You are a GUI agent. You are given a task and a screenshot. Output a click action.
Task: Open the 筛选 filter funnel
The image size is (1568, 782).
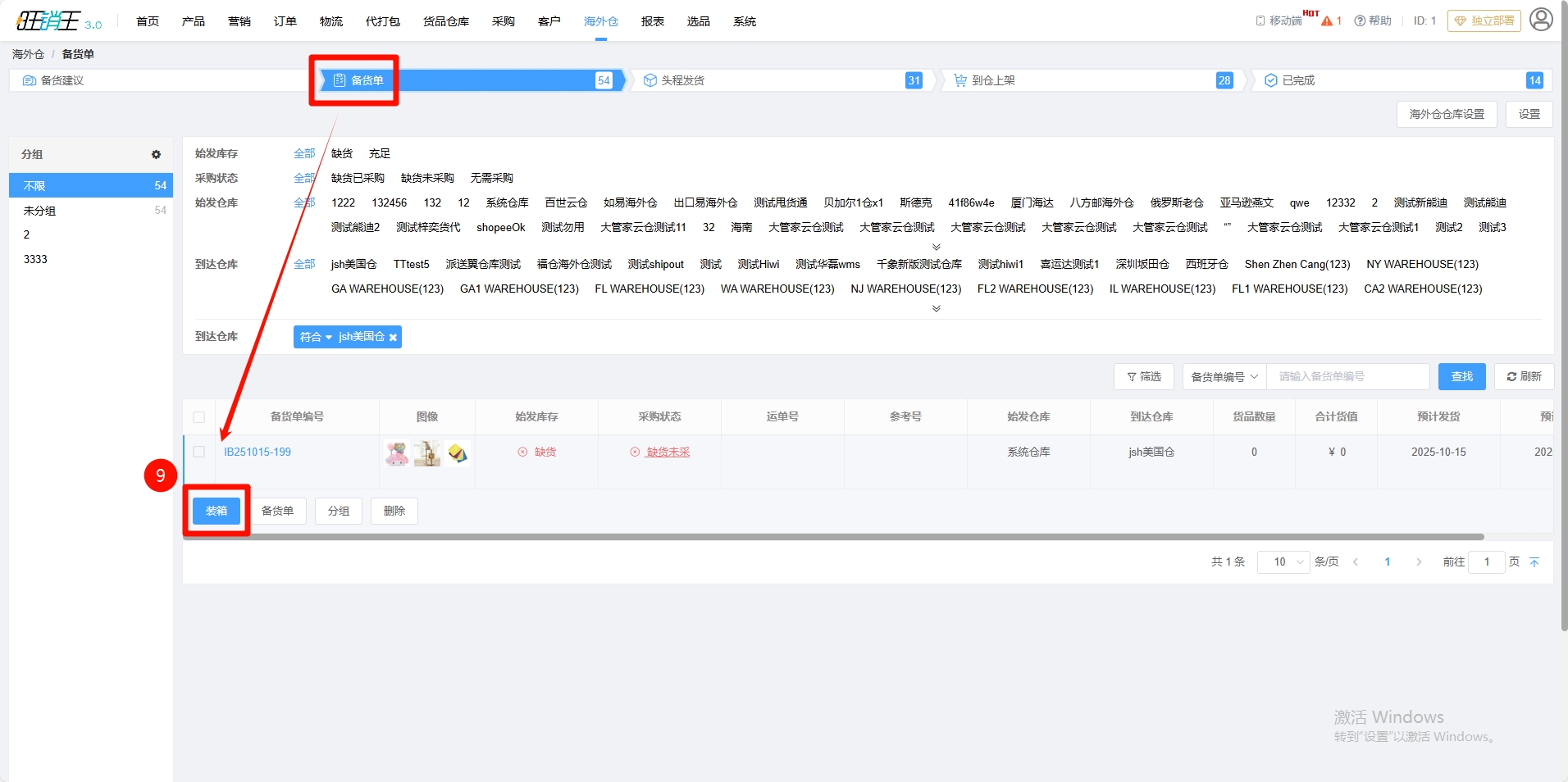point(1143,377)
